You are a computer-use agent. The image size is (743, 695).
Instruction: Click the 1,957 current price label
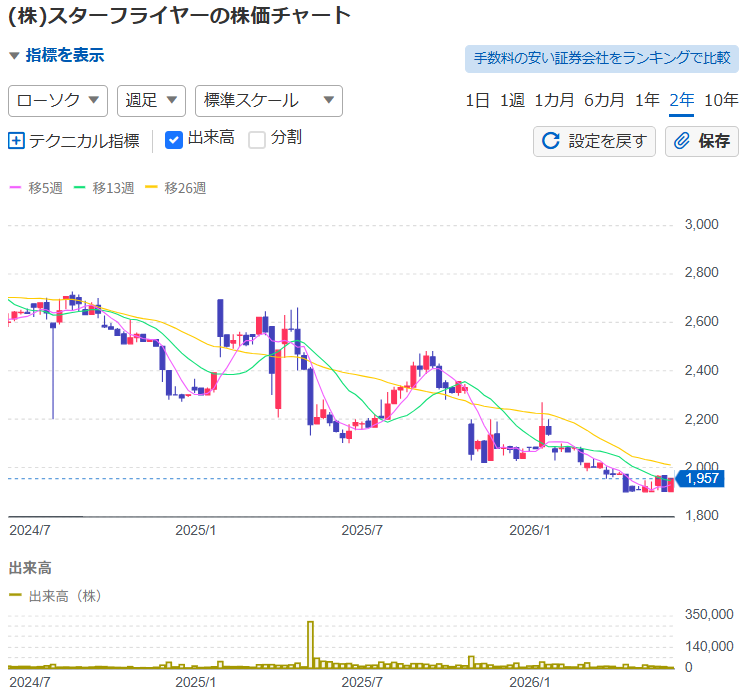701,478
